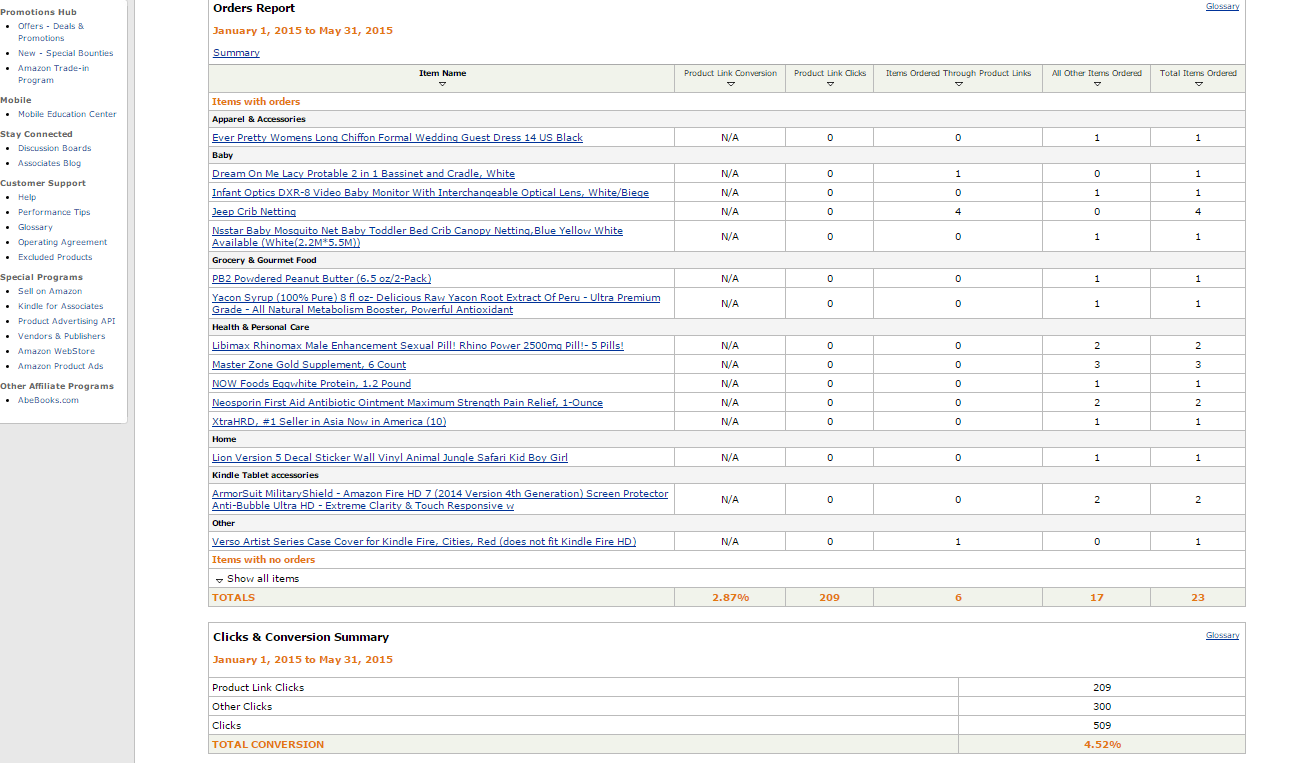Sort by Item Name column arrow
Screen dimensions: 1315x763
442,85
